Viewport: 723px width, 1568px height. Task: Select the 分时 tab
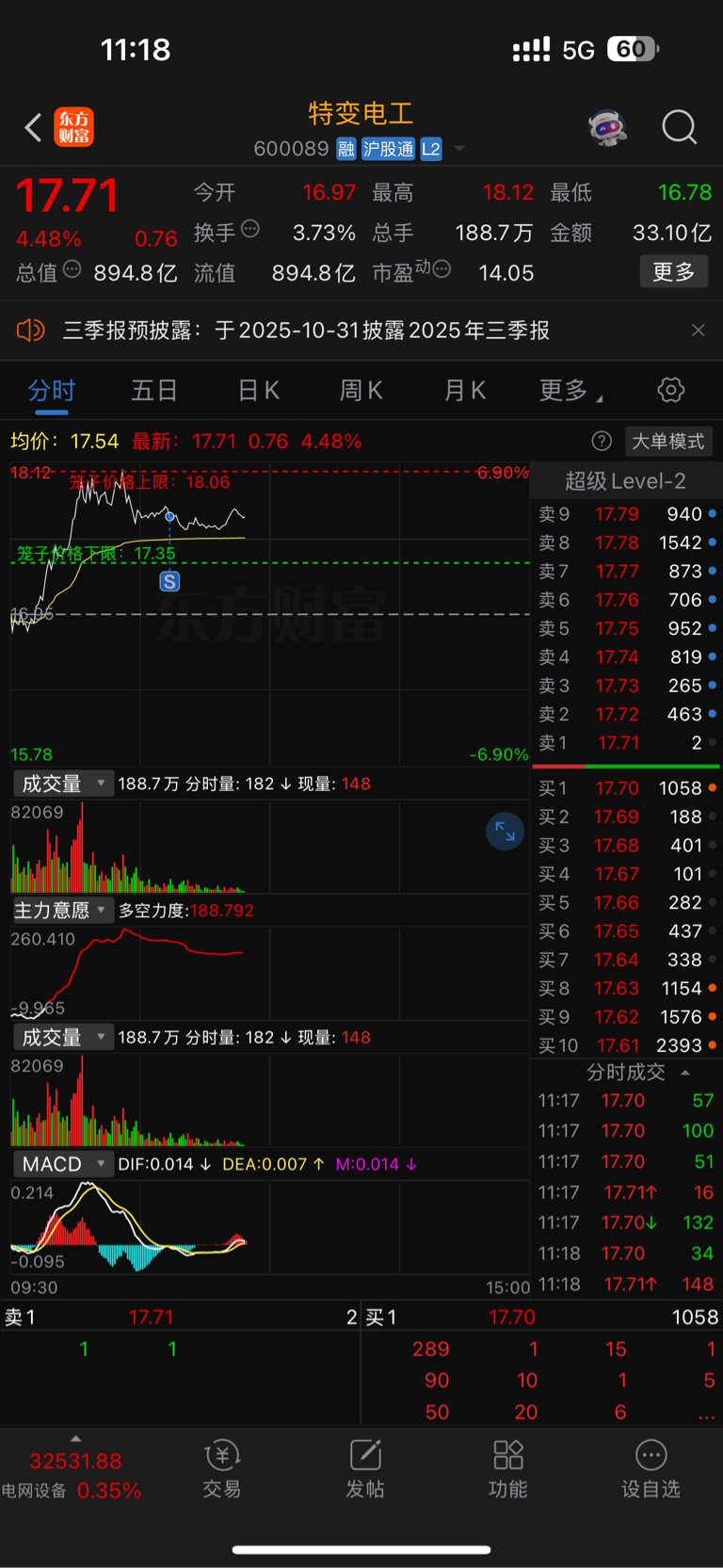coord(52,391)
